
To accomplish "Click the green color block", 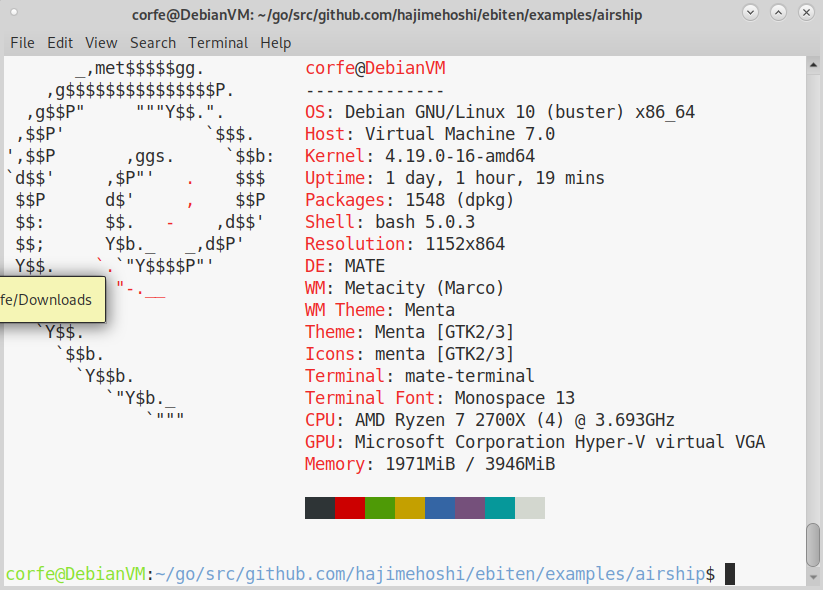I will [379, 508].
